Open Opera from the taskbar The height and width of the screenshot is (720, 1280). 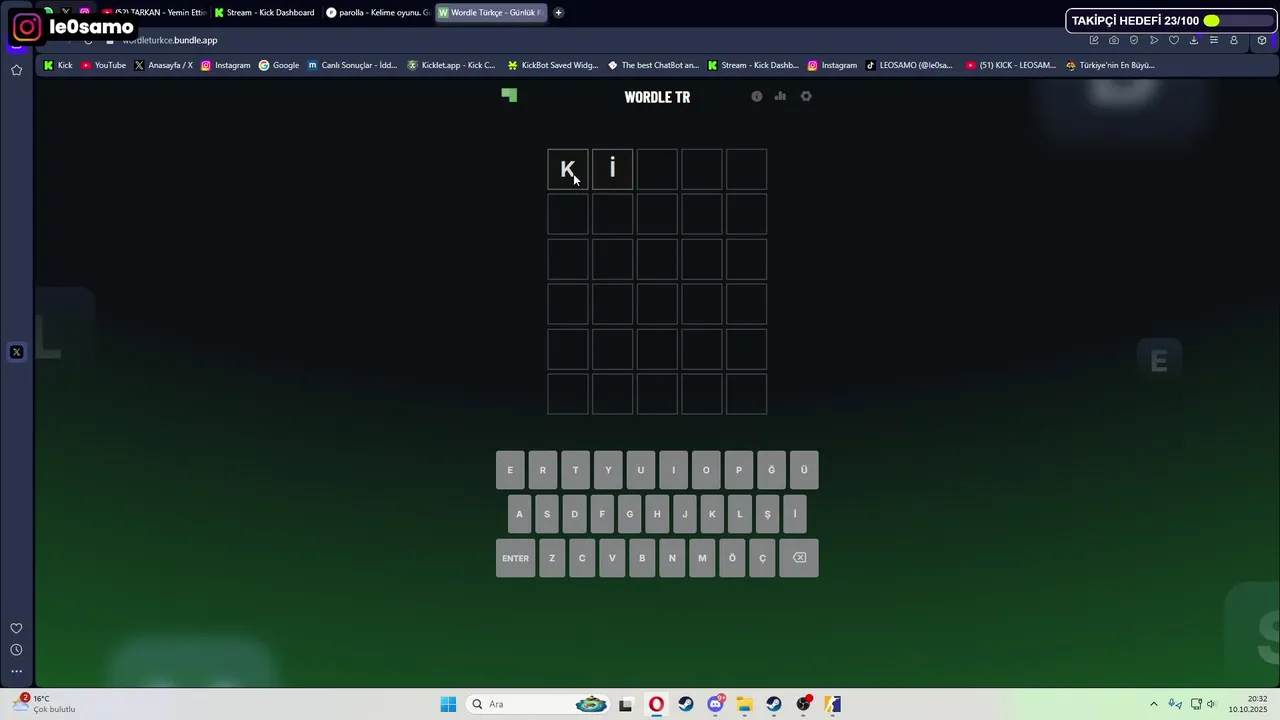[x=656, y=704]
